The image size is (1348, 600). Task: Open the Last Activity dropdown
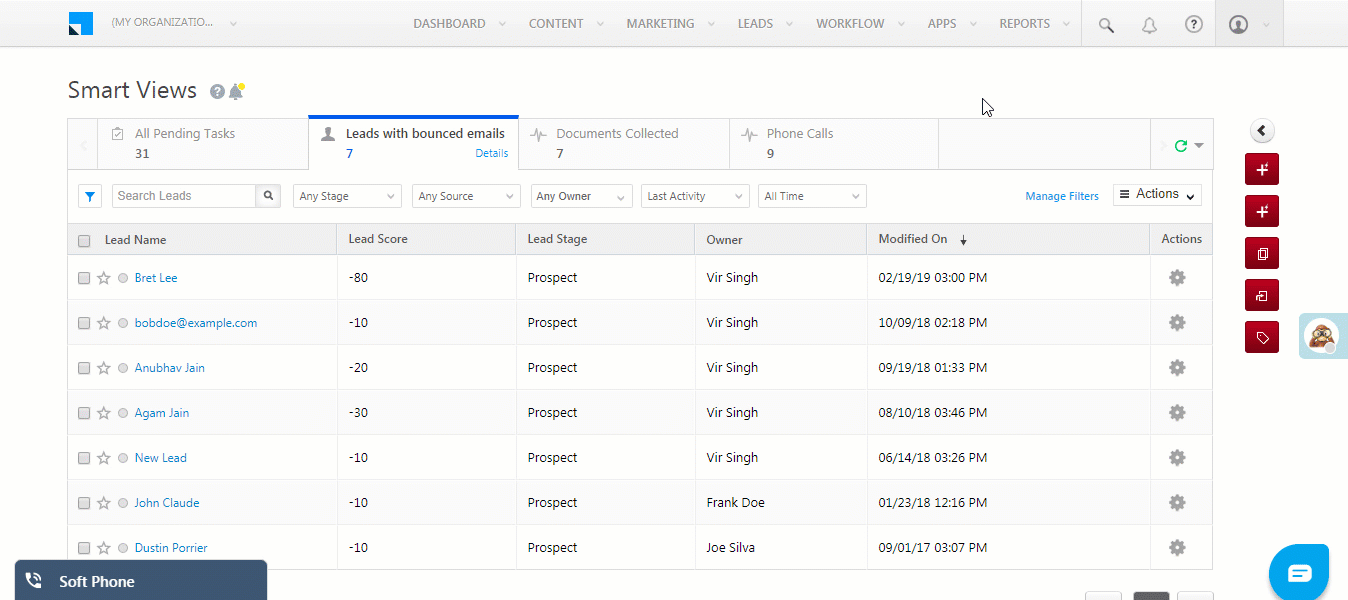coord(695,196)
